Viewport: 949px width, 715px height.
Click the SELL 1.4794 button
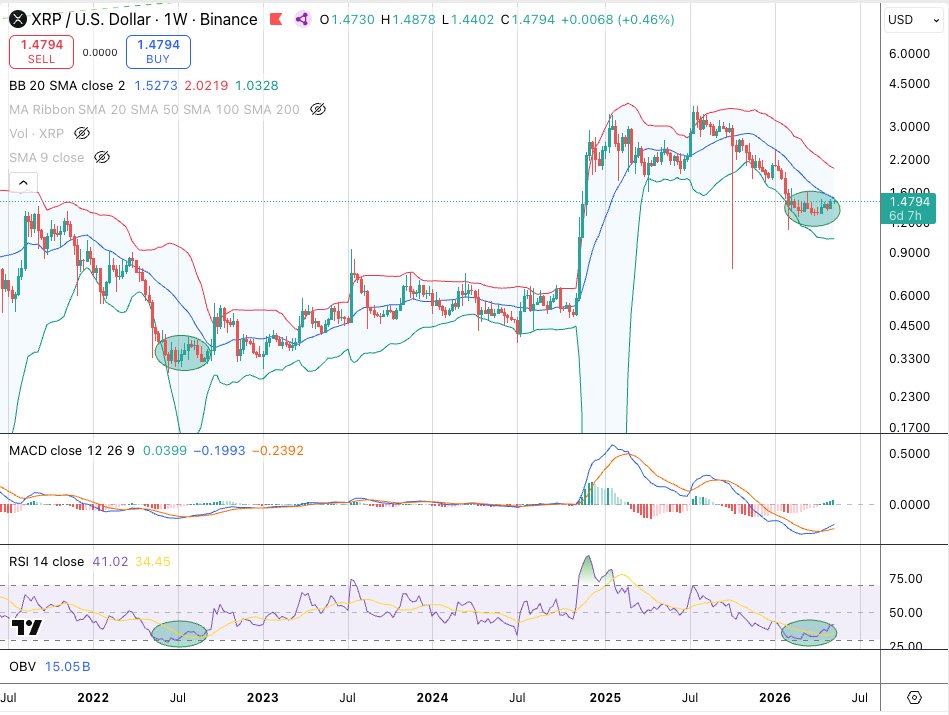click(41, 51)
